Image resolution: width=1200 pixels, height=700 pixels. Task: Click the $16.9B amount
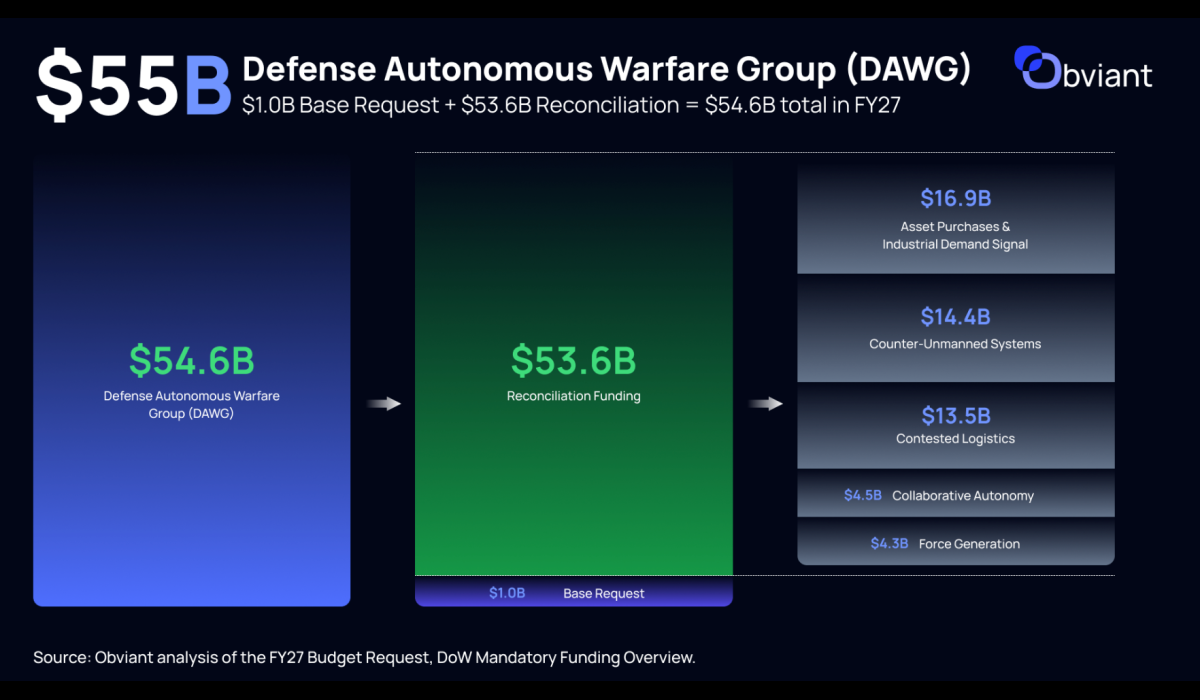[x=956, y=198]
